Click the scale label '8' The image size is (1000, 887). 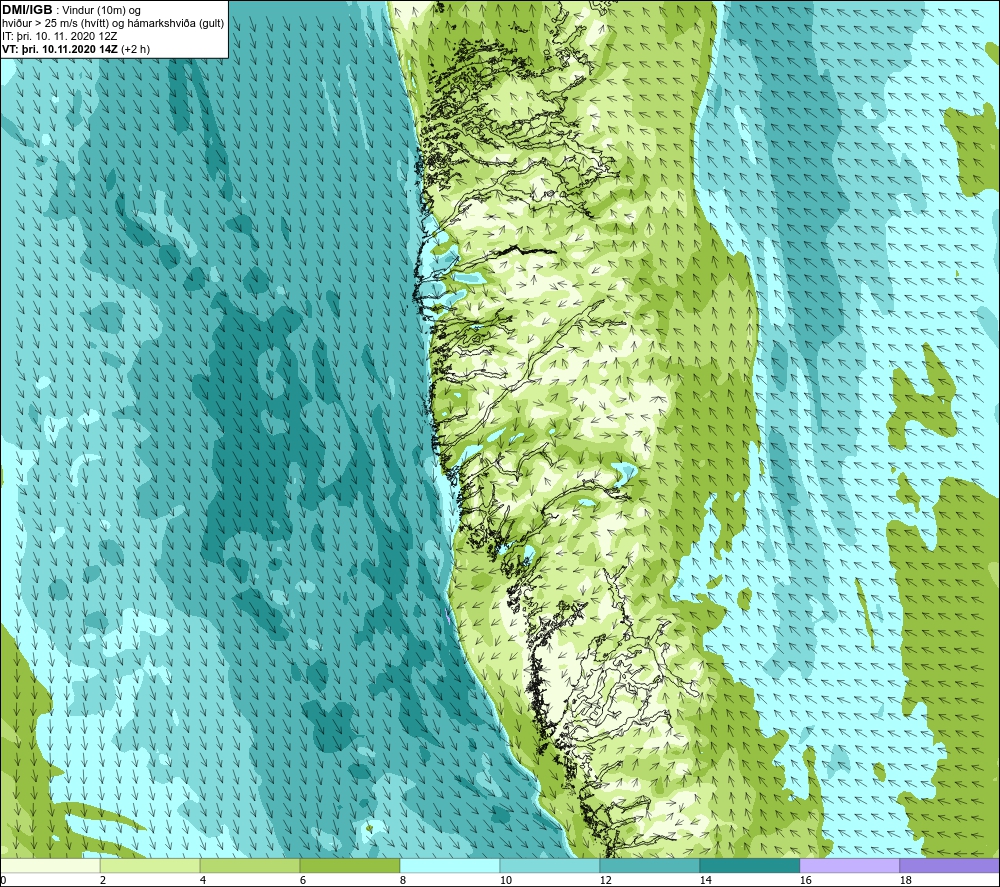(x=402, y=880)
